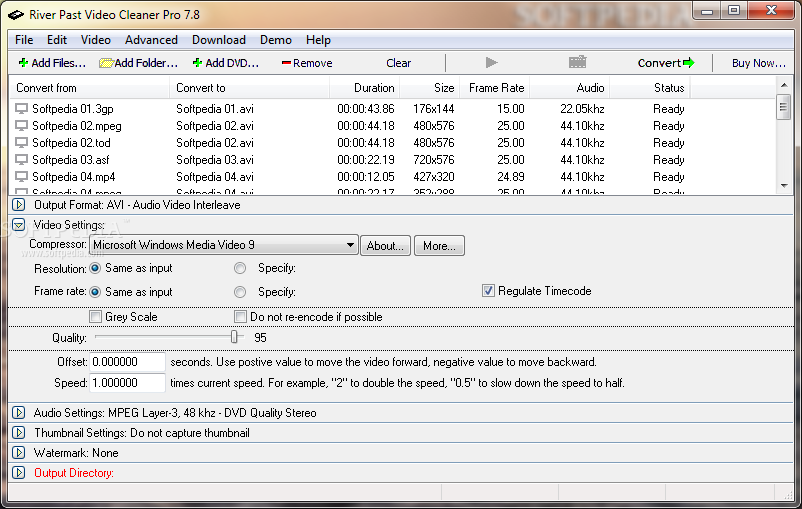The width and height of the screenshot is (802, 509).
Task: Click the monitor icon beside Softpedia 03.asf
Action: pos(21,160)
